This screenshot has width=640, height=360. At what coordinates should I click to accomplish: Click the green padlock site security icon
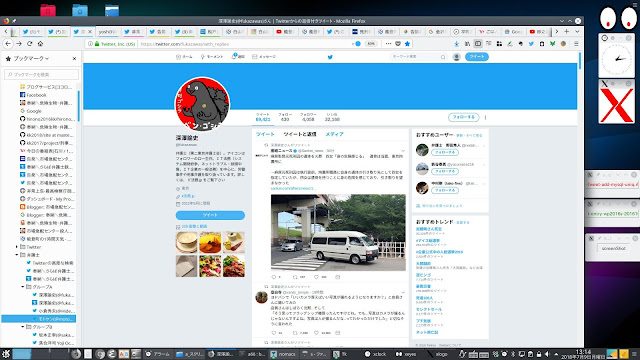pos(97,44)
